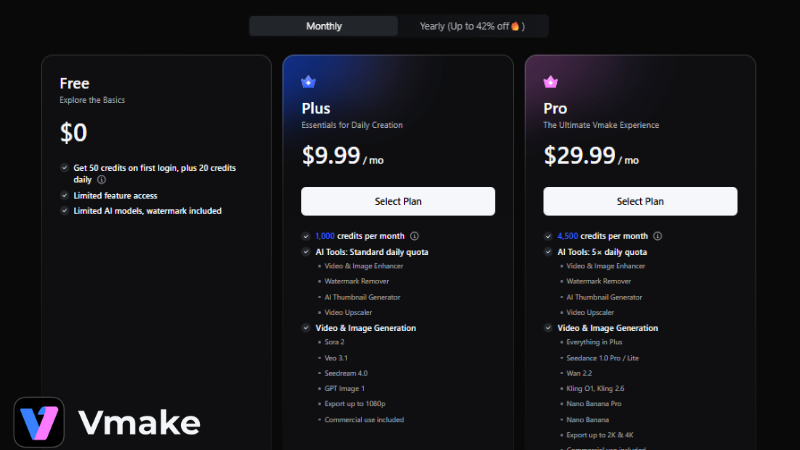Click the Vmake logo icon
The height and width of the screenshot is (450, 800).
coord(40,422)
